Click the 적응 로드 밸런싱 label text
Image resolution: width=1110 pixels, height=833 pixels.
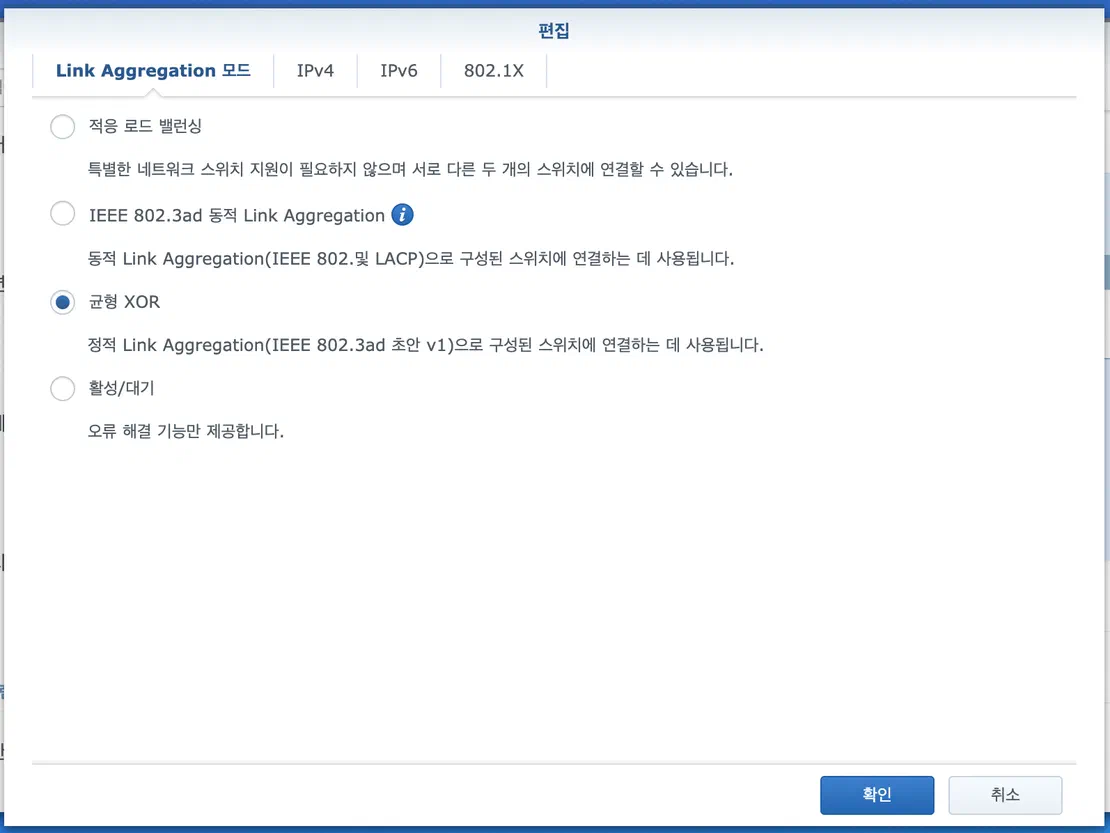click(x=145, y=126)
